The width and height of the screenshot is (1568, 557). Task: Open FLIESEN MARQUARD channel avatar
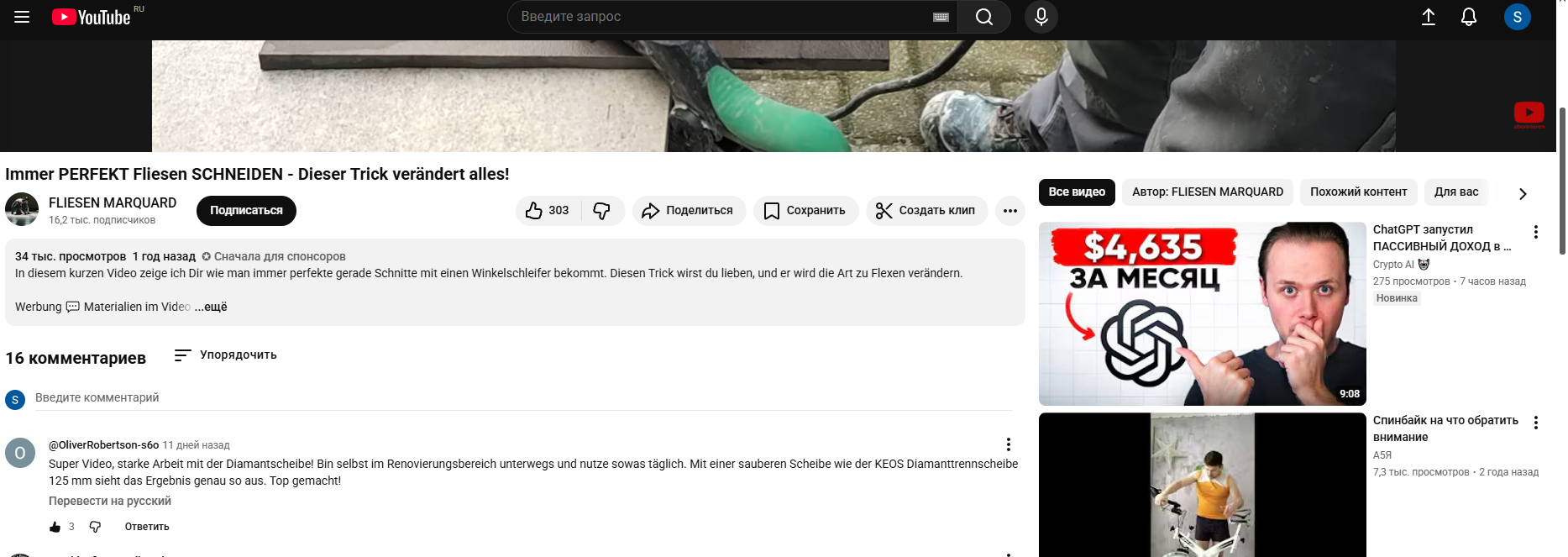(x=22, y=209)
